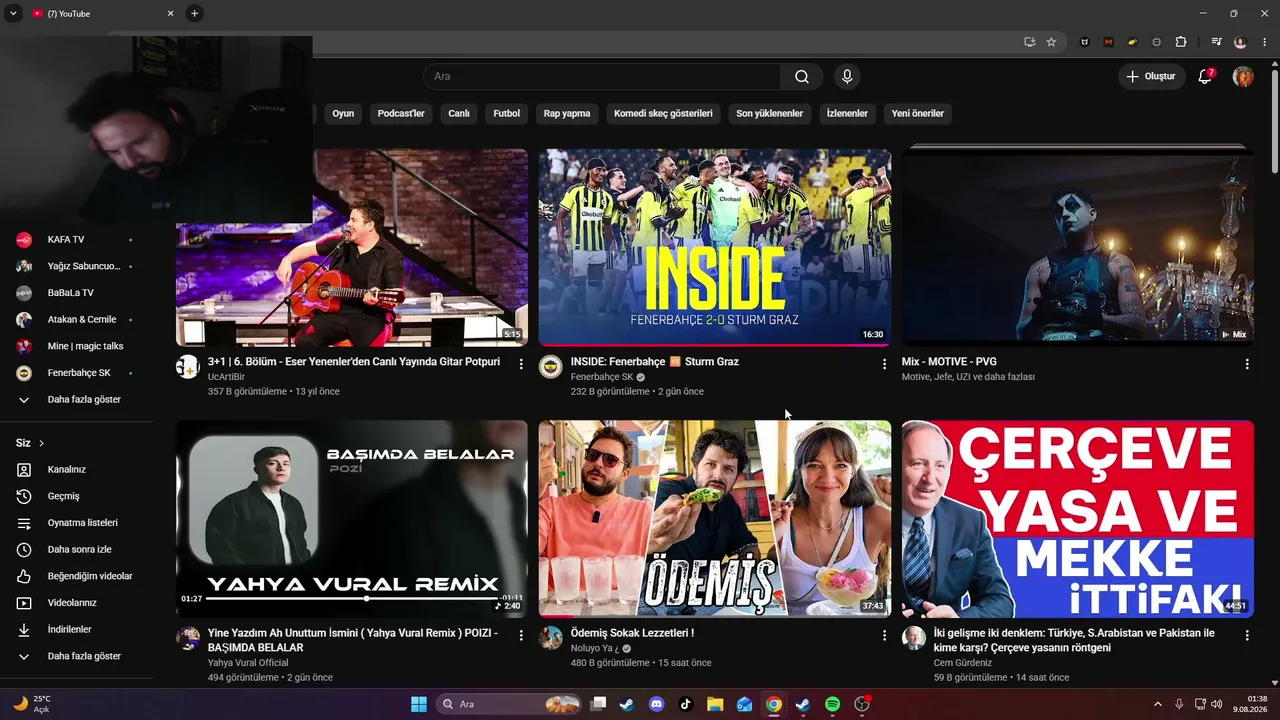
Task: Open a new Chrome tab
Action: click(x=194, y=13)
